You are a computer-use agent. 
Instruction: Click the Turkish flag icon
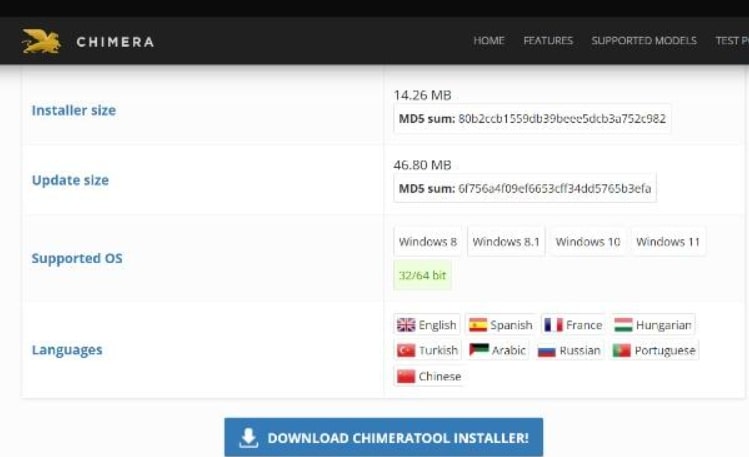point(406,351)
